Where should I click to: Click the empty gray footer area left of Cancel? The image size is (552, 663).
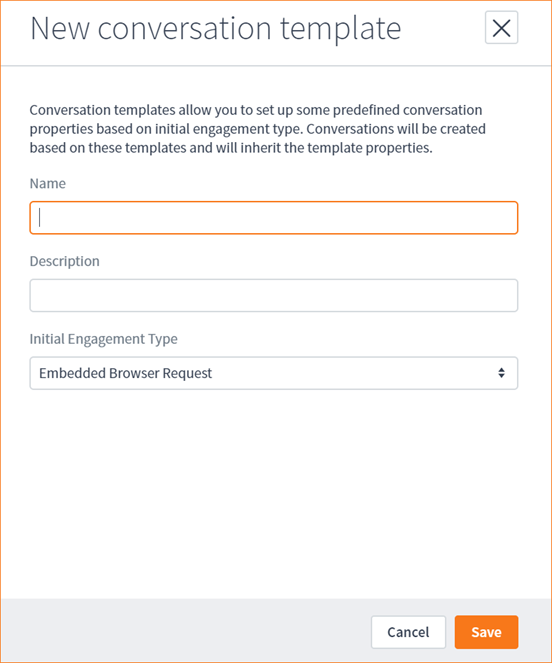tap(186, 631)
